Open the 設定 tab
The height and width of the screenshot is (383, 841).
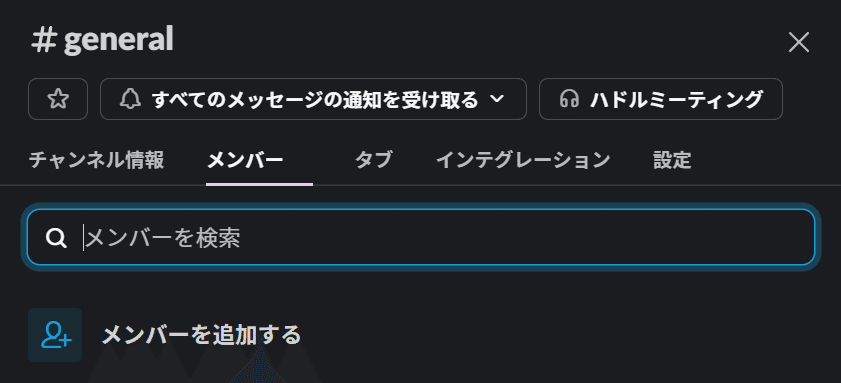point(672,160)
